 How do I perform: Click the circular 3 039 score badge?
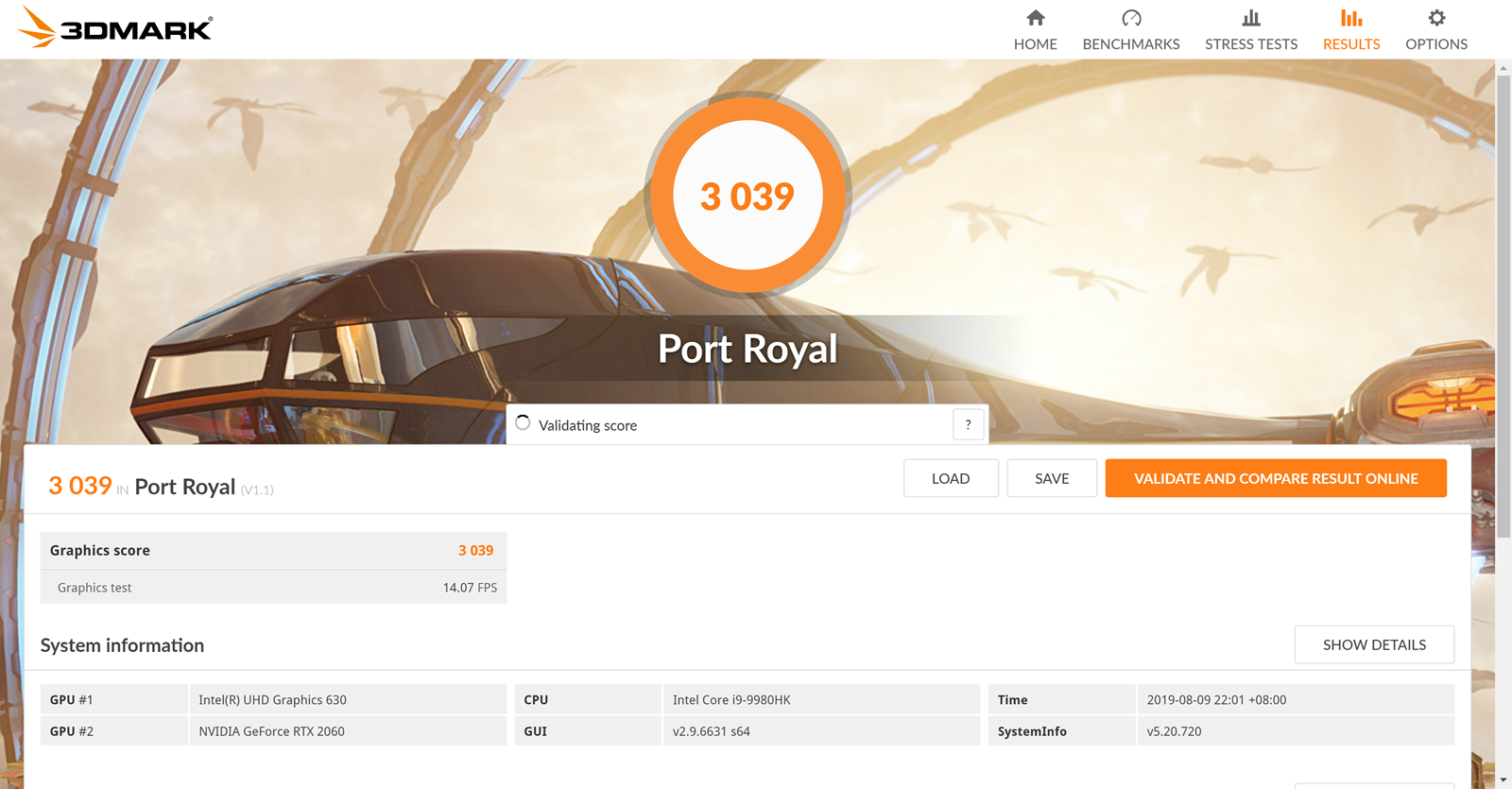tap(747, 196)
